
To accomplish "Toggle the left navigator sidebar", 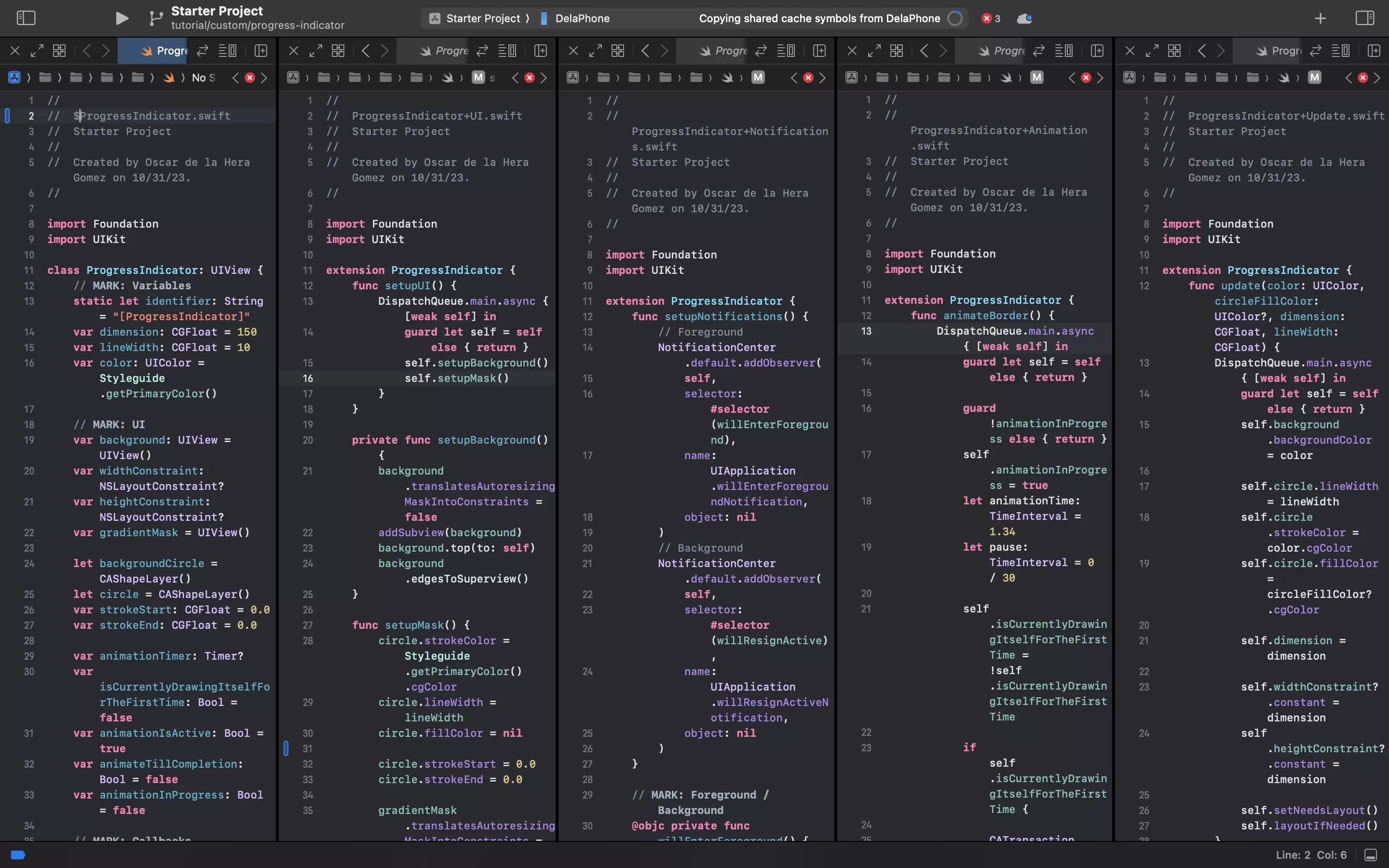I will 26,18.
